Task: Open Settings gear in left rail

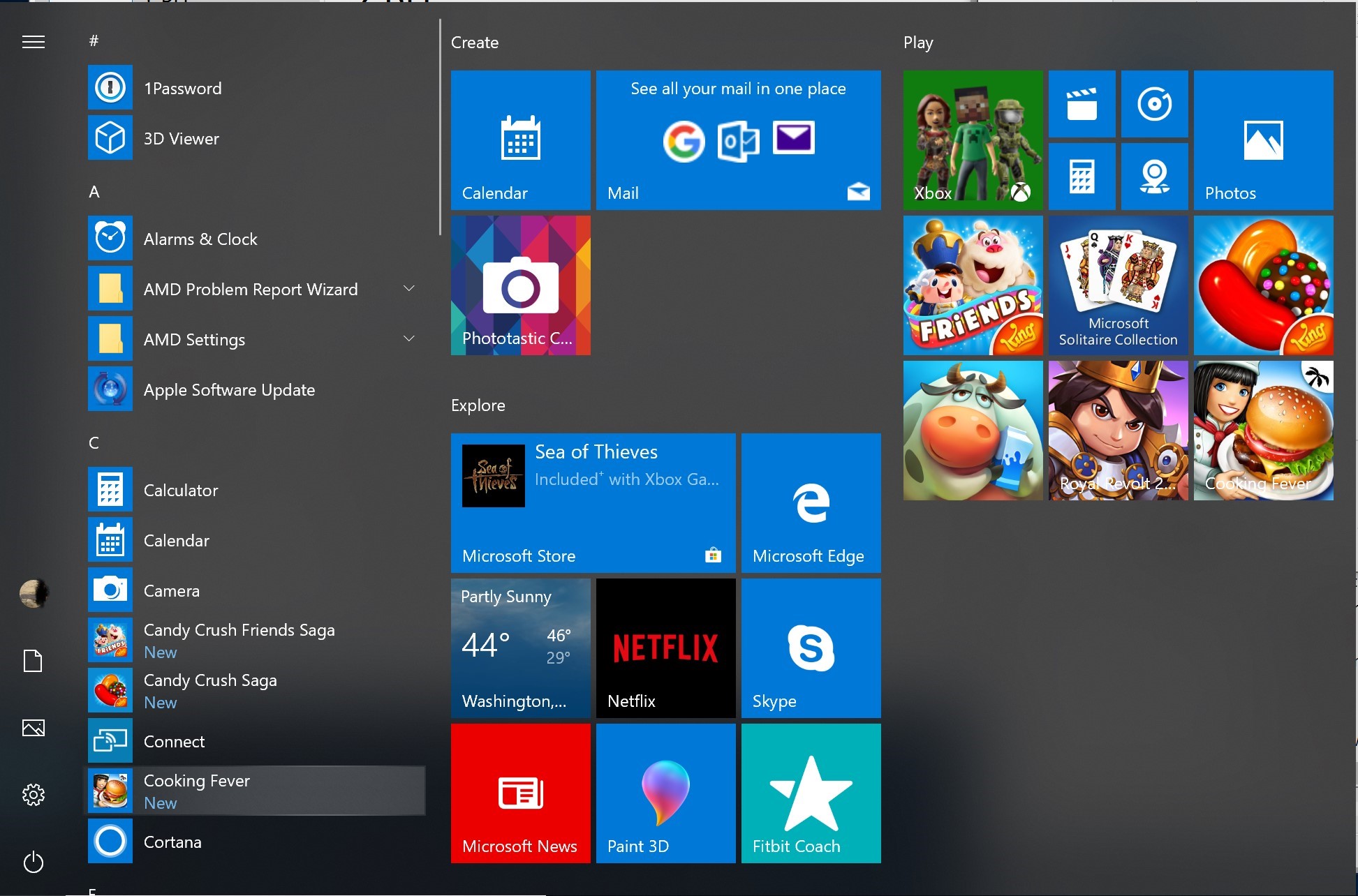Action: coord(34,794)
